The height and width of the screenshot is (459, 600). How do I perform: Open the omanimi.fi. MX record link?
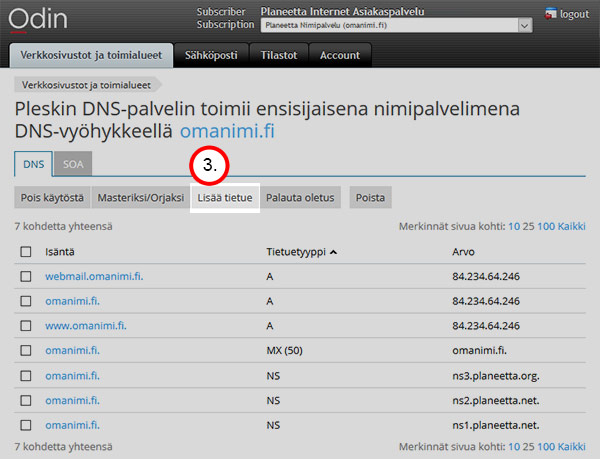(72, 350)
